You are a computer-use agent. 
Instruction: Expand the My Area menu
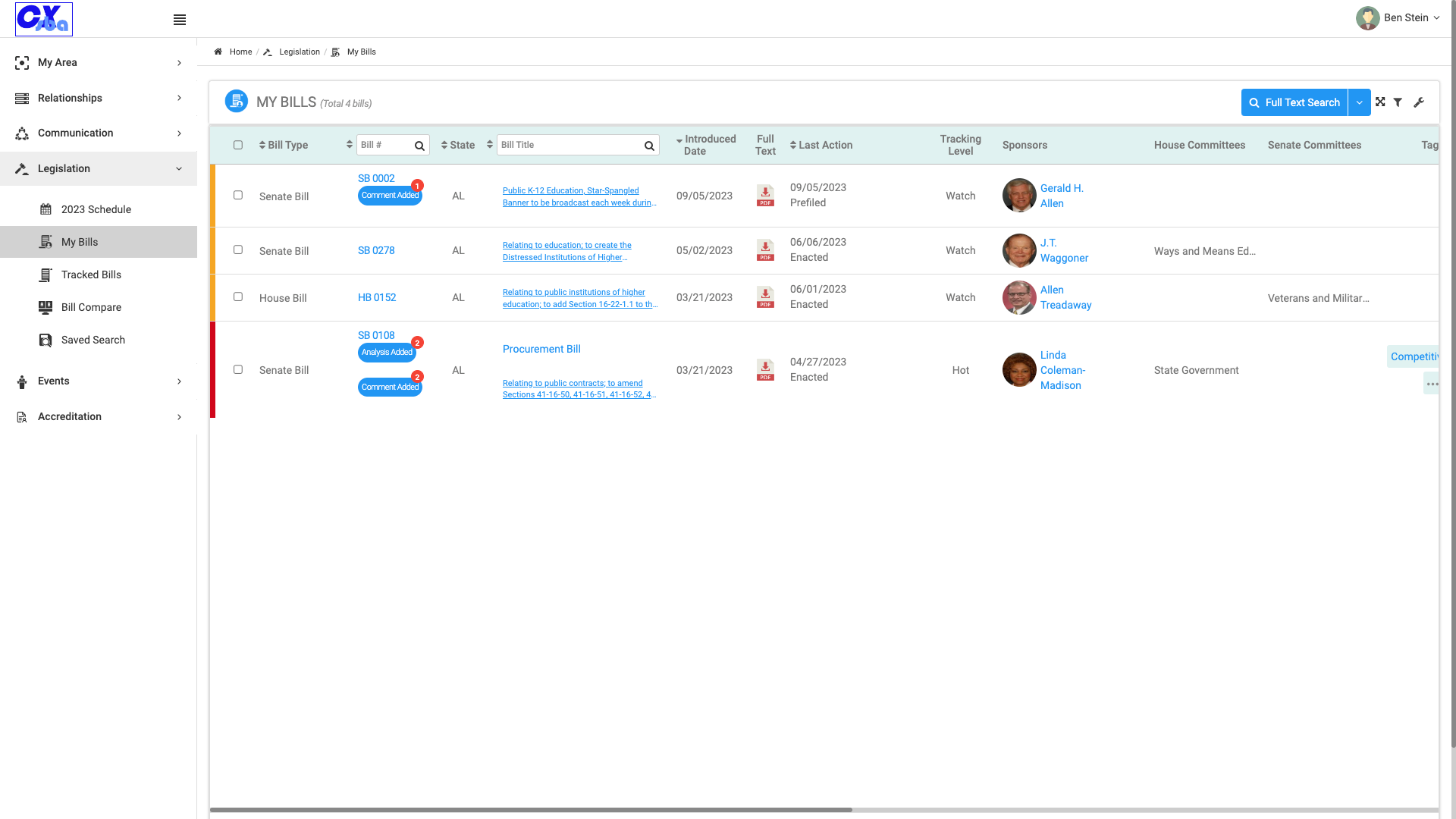tap(99, 63)
